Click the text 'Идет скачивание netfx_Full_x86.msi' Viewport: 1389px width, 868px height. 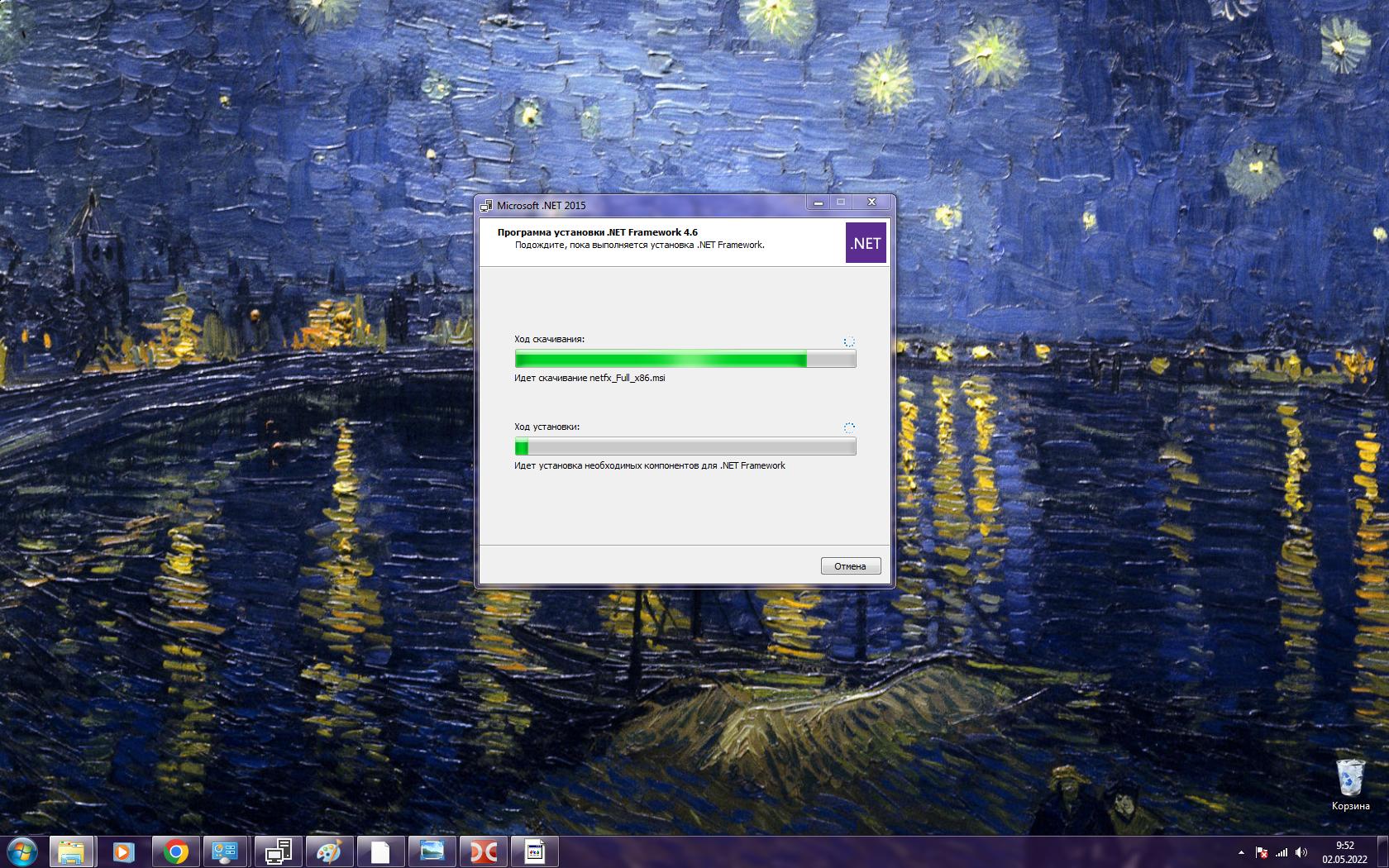589,378
